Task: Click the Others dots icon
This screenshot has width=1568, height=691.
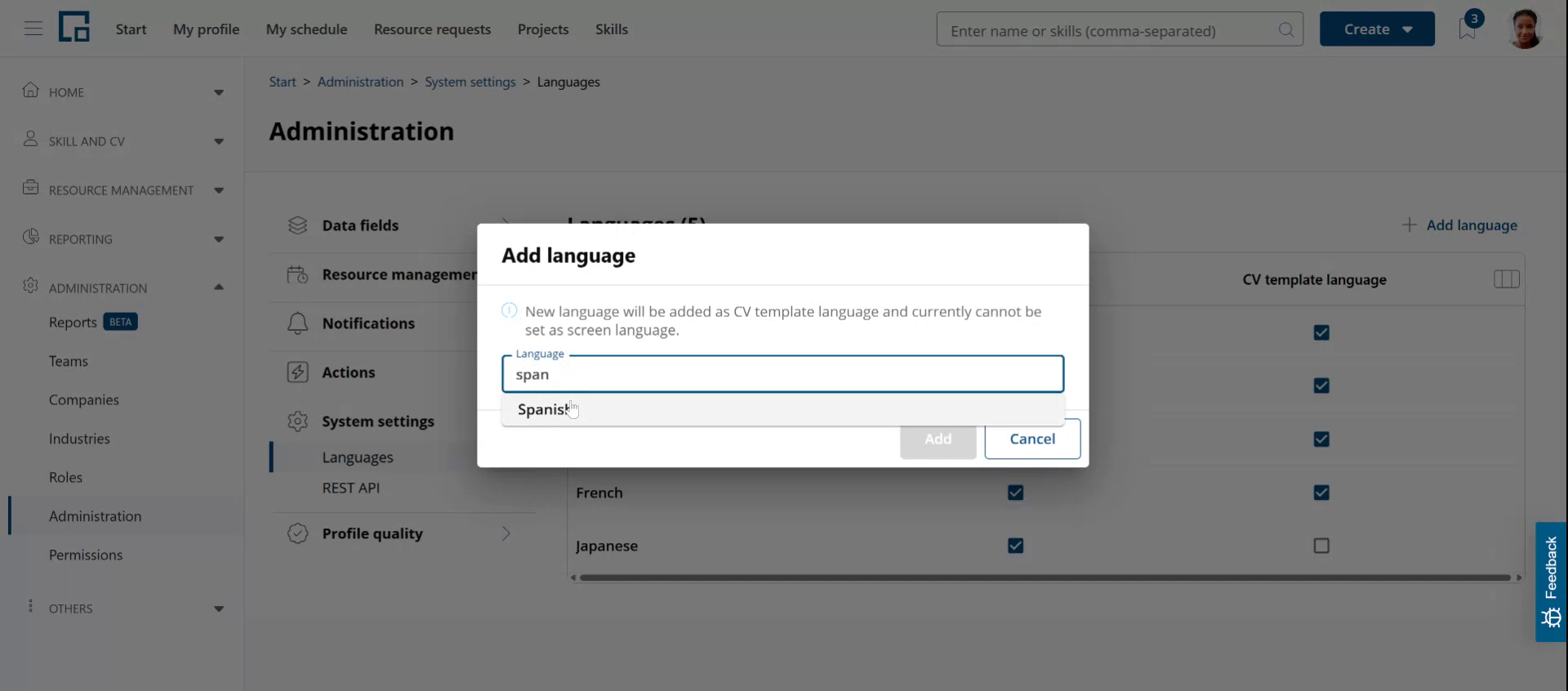Action: (x=31, y=607)
